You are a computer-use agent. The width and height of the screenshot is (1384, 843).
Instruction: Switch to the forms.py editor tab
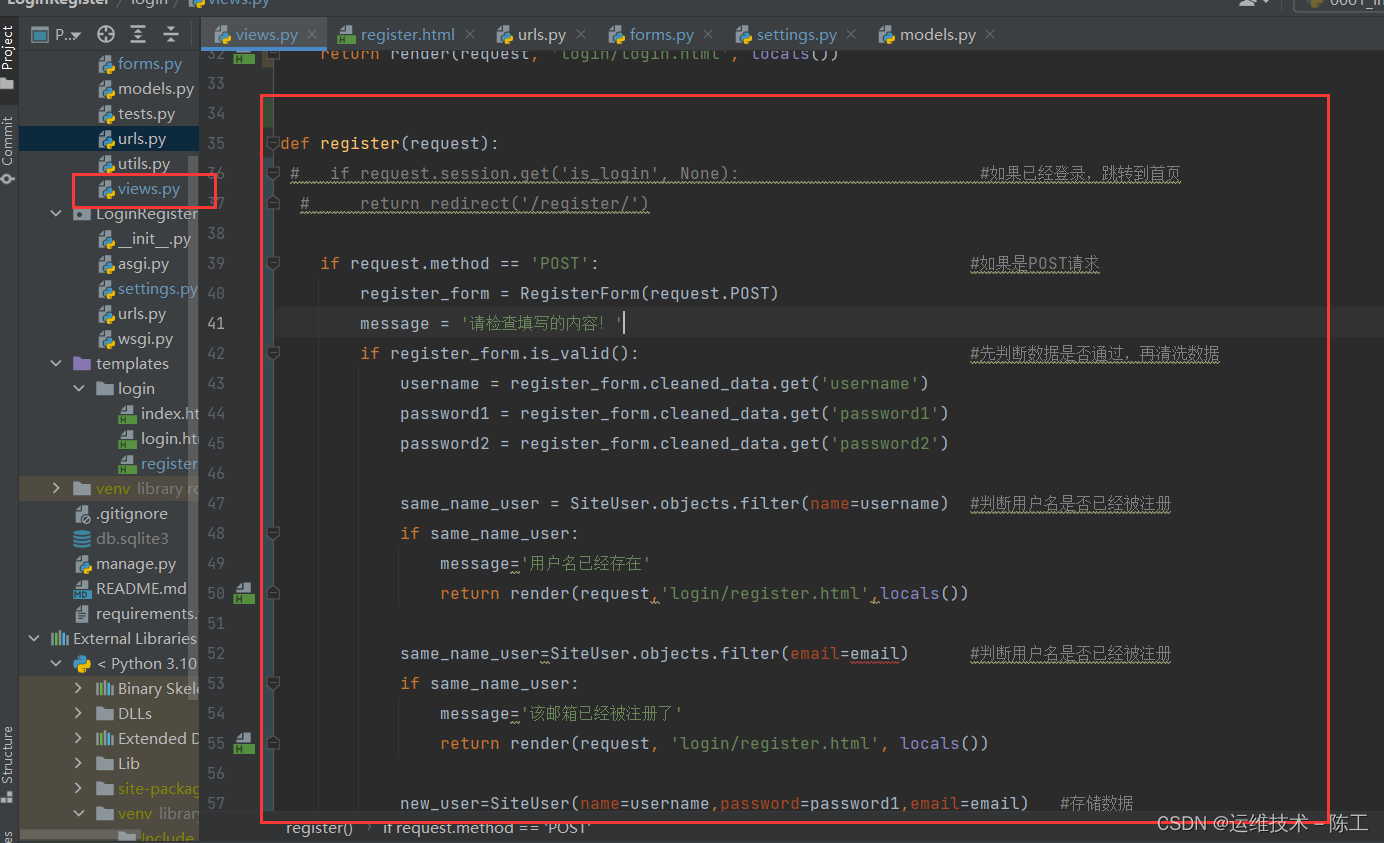pos(661,35)
